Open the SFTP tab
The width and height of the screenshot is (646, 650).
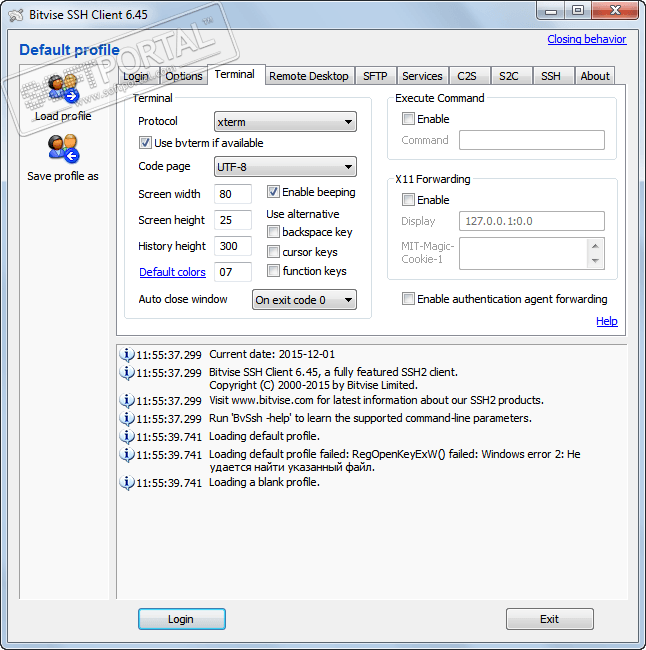375,76
